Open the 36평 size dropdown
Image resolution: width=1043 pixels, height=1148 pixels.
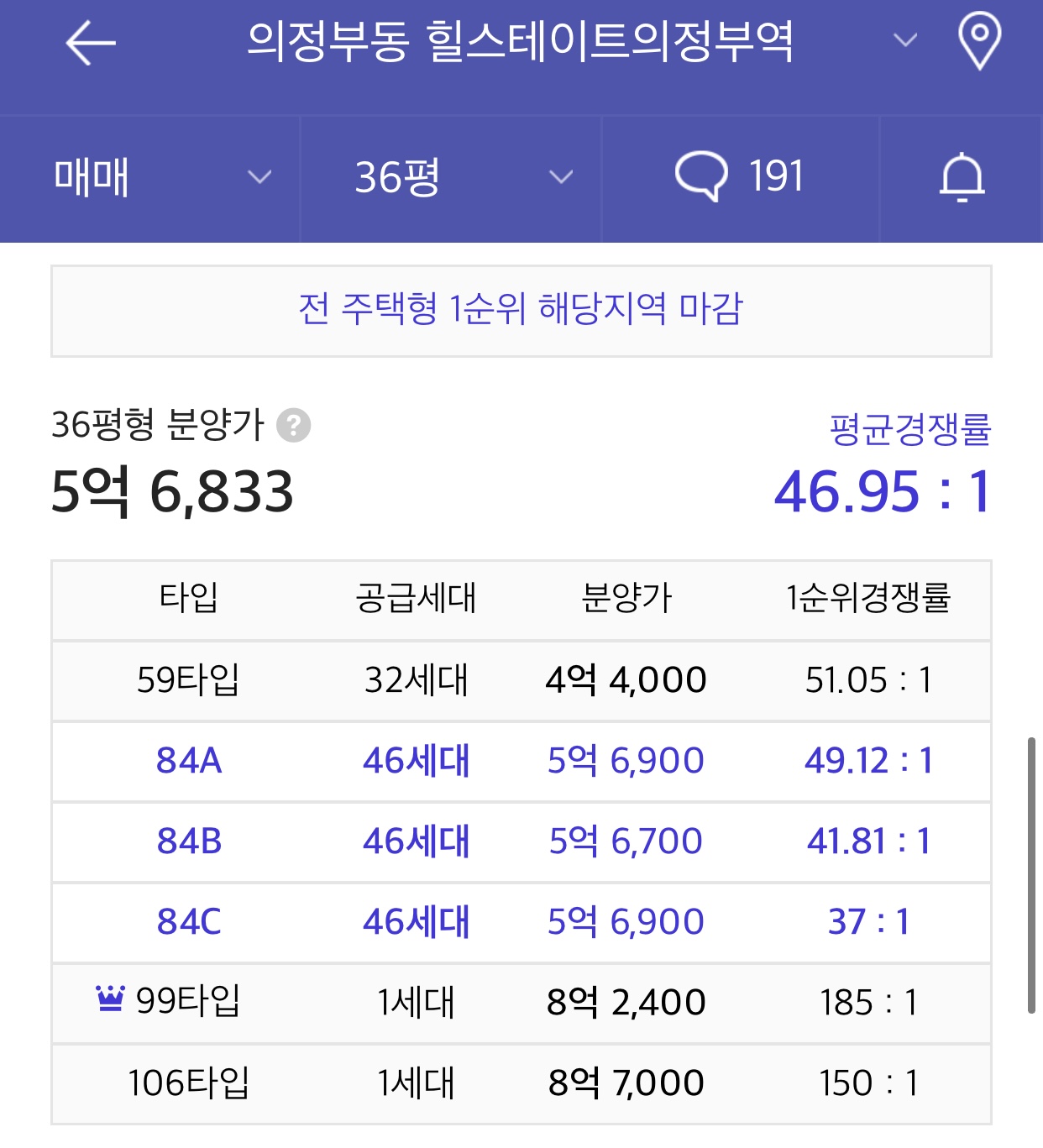click(x=451, y=178)
